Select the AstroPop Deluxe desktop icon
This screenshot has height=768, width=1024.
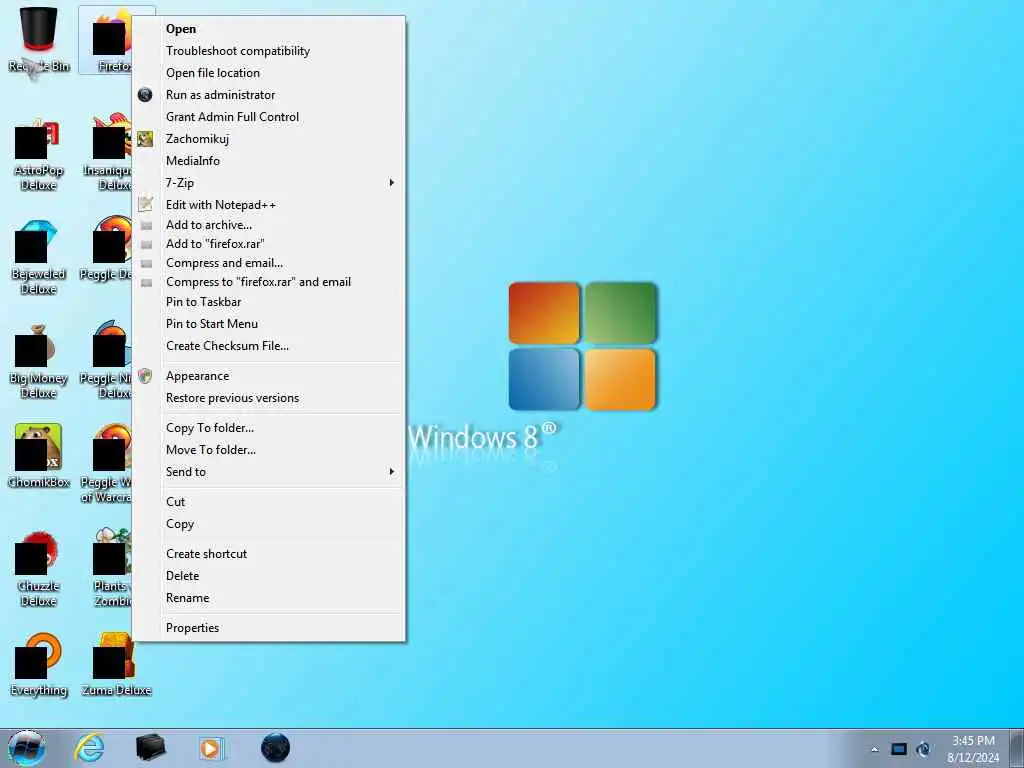point(39,154)
